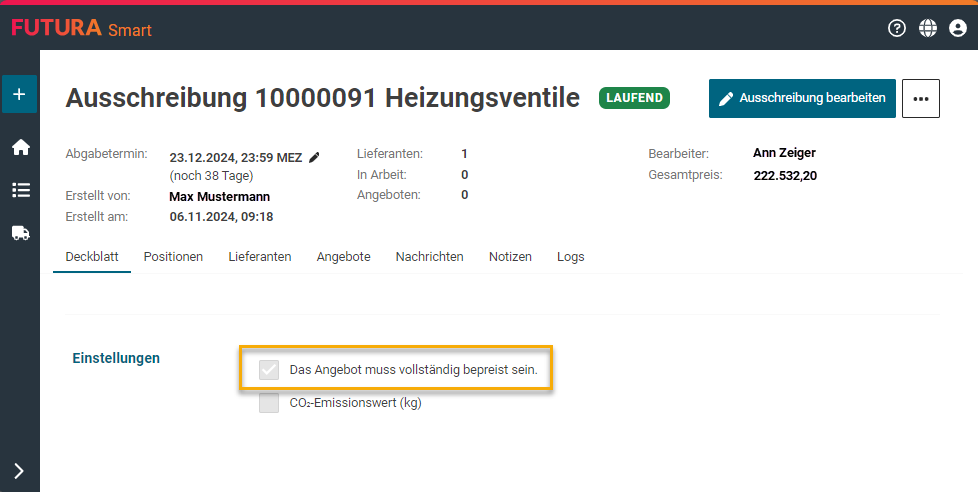Switch to the Lieferanten tab
The image size is (978, 492).
[260, 257]
